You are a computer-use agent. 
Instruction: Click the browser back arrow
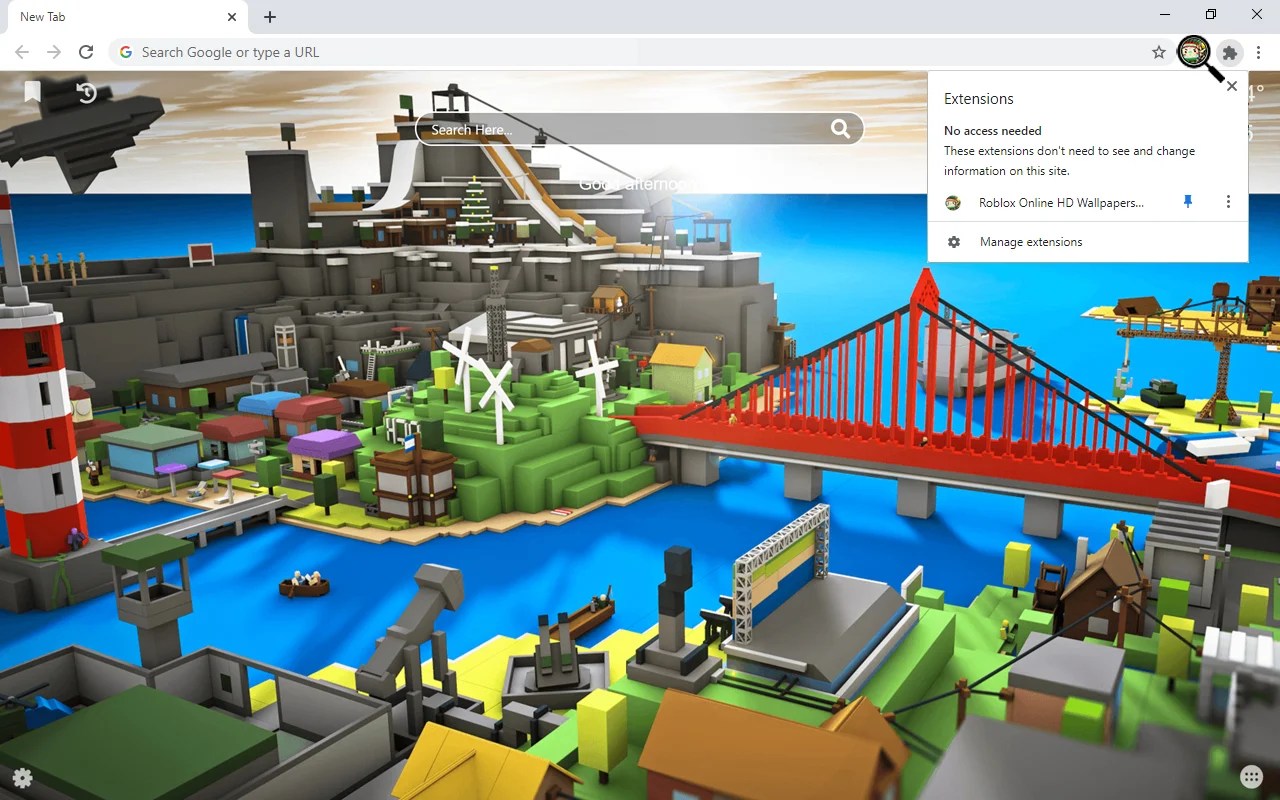click(22, 52)
